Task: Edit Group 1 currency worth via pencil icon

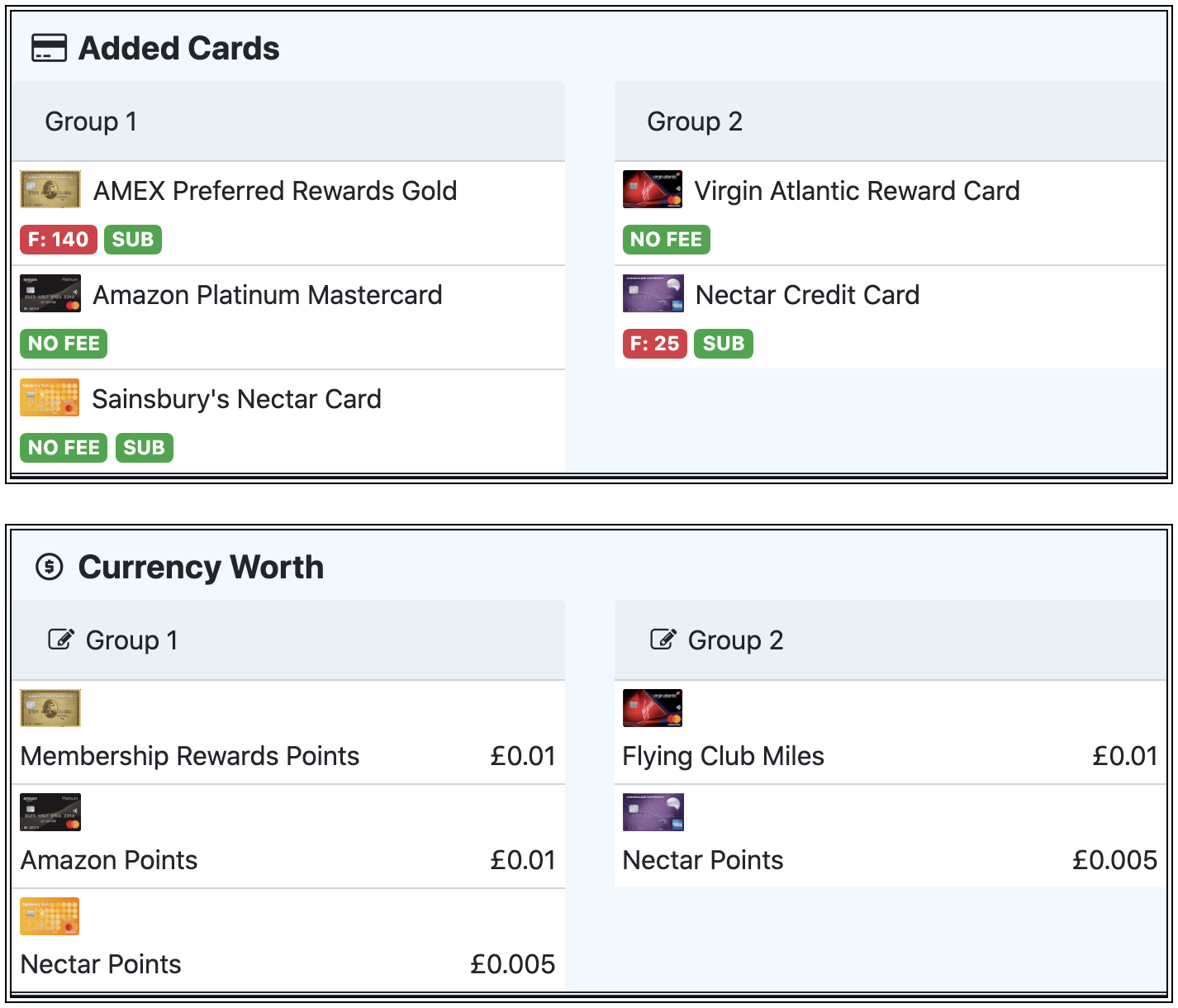Action: 61,640
